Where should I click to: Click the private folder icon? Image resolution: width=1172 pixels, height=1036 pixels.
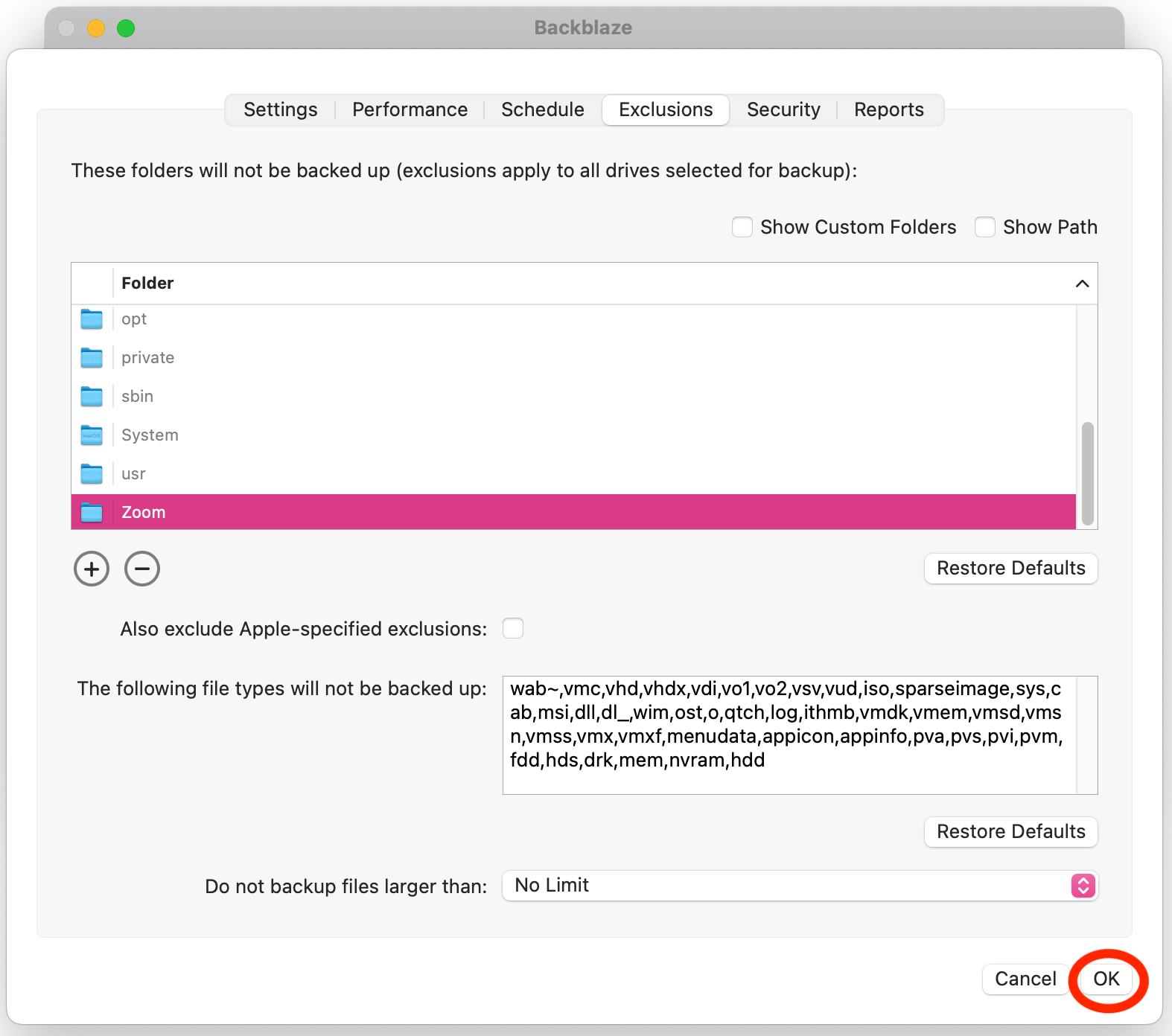[92, 358]
